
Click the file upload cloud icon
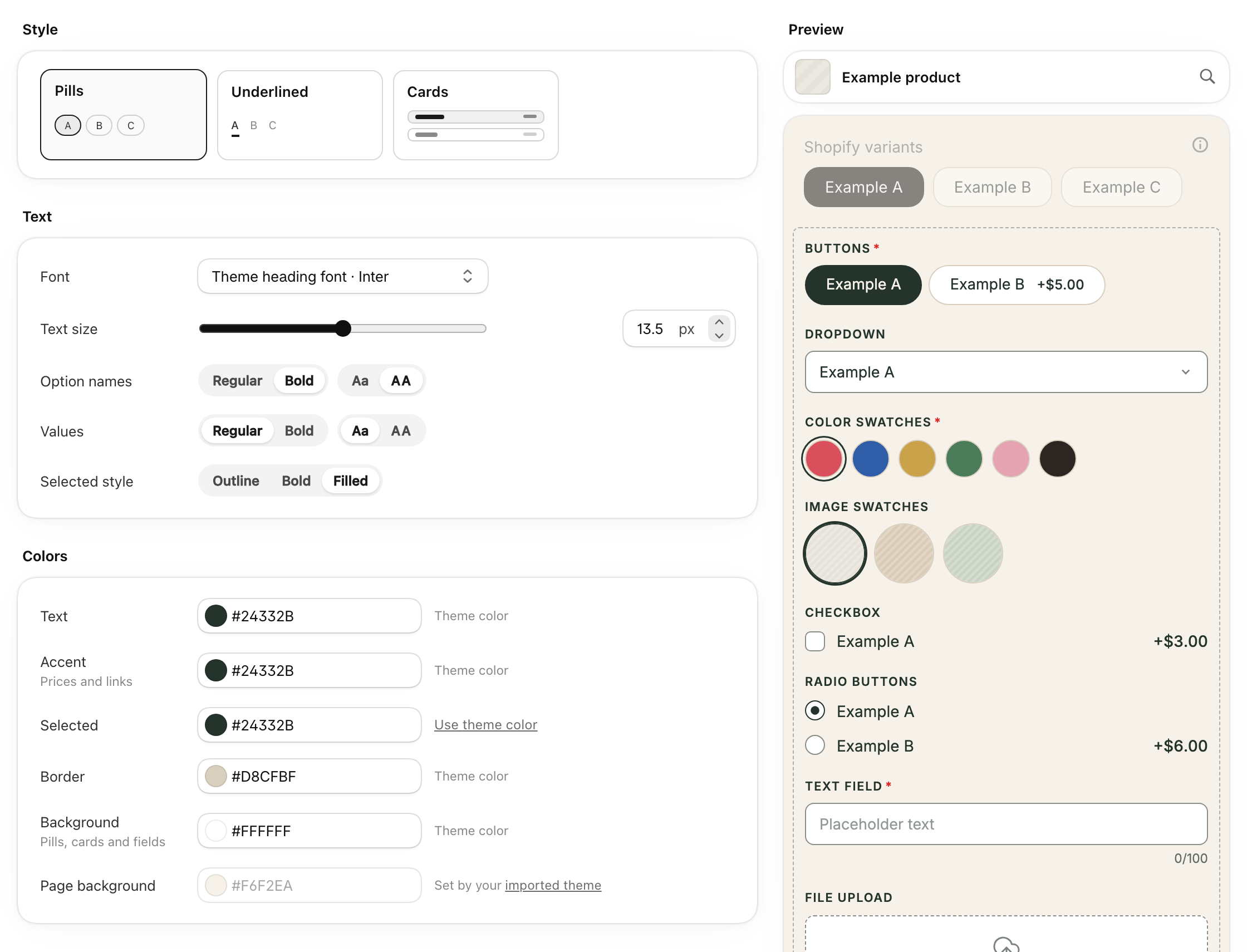point(1005,945)
